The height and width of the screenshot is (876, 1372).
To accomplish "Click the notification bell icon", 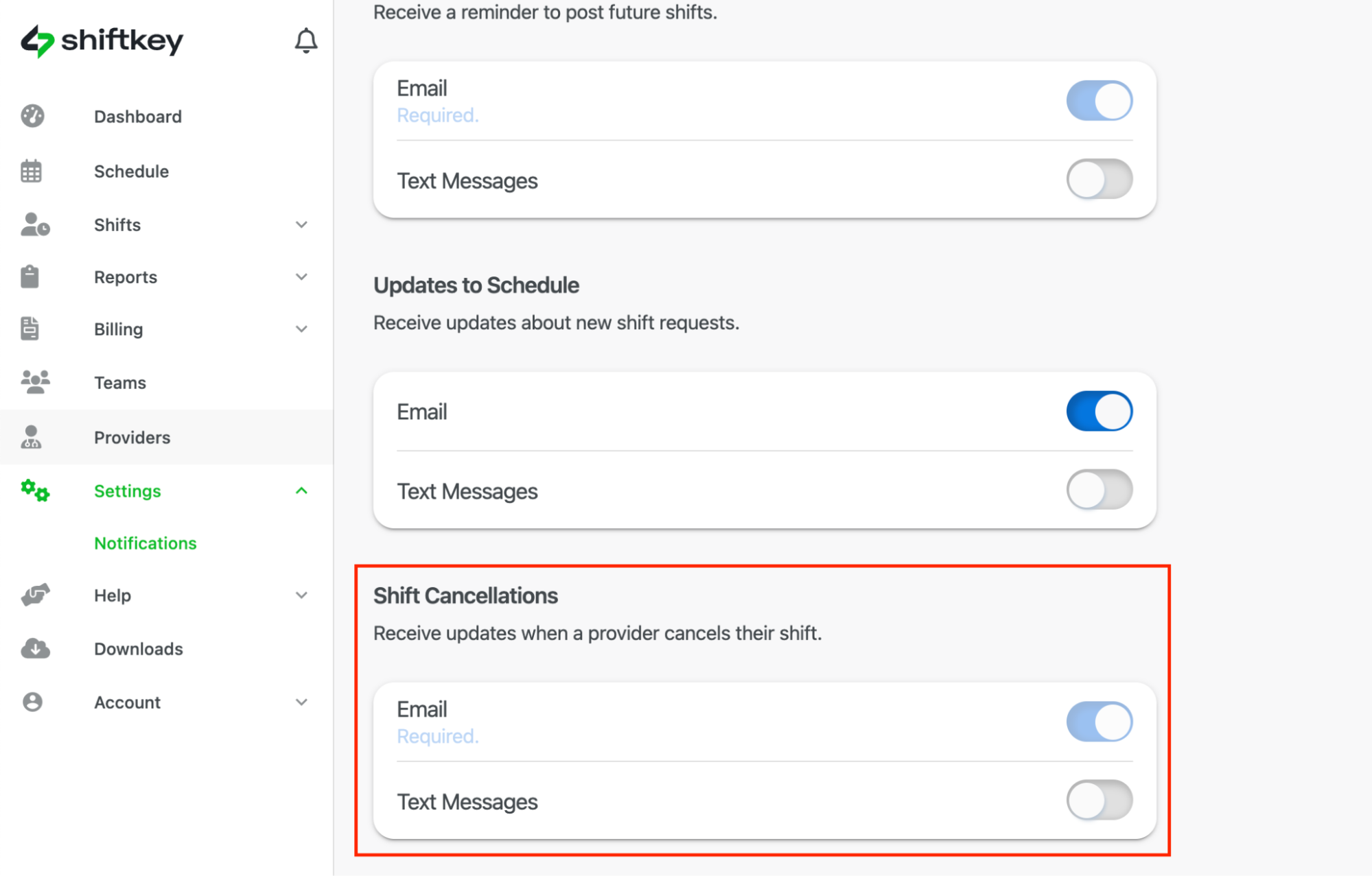I will tap(306, 40).
